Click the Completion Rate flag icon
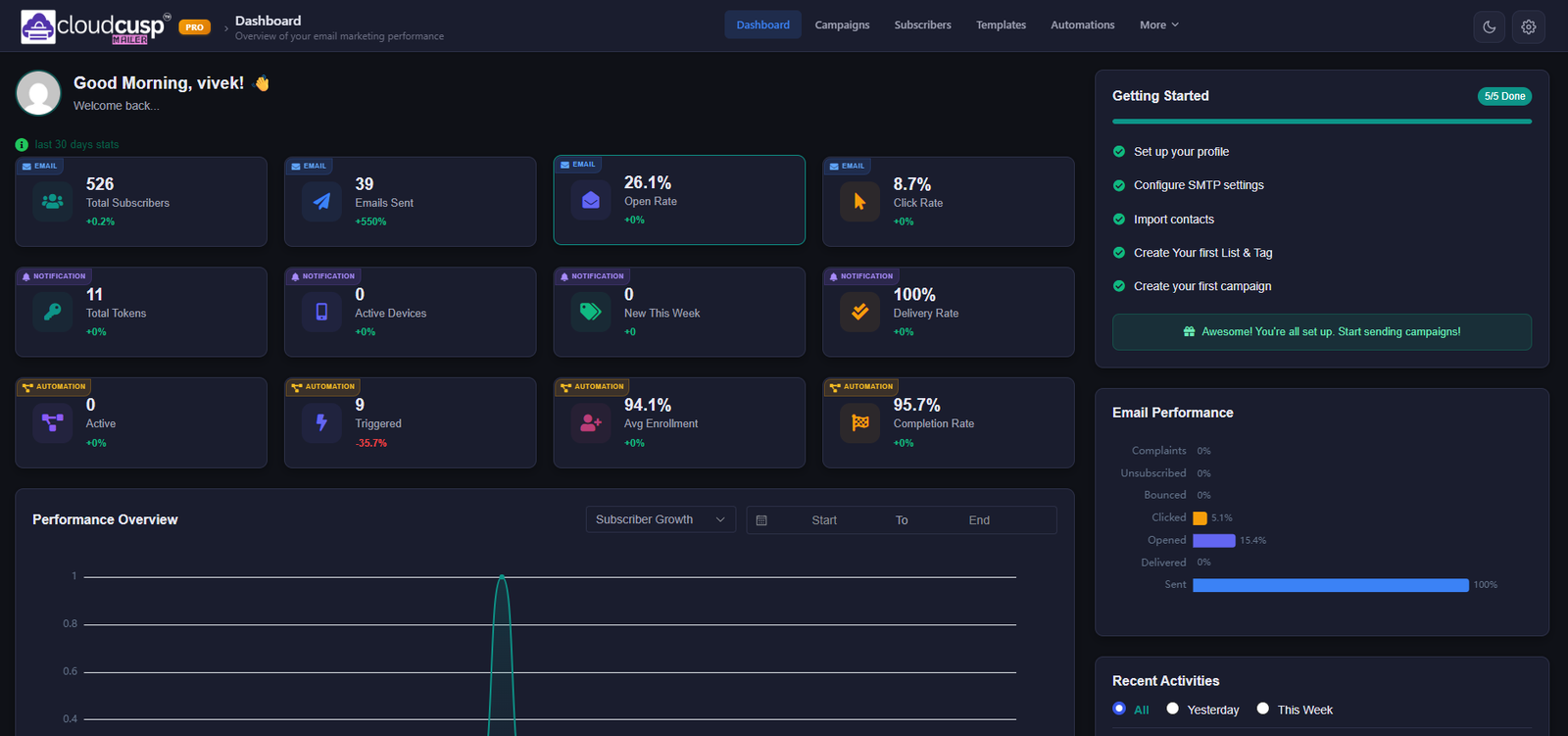The image size is (1568, 736). (x=859, y=422)
